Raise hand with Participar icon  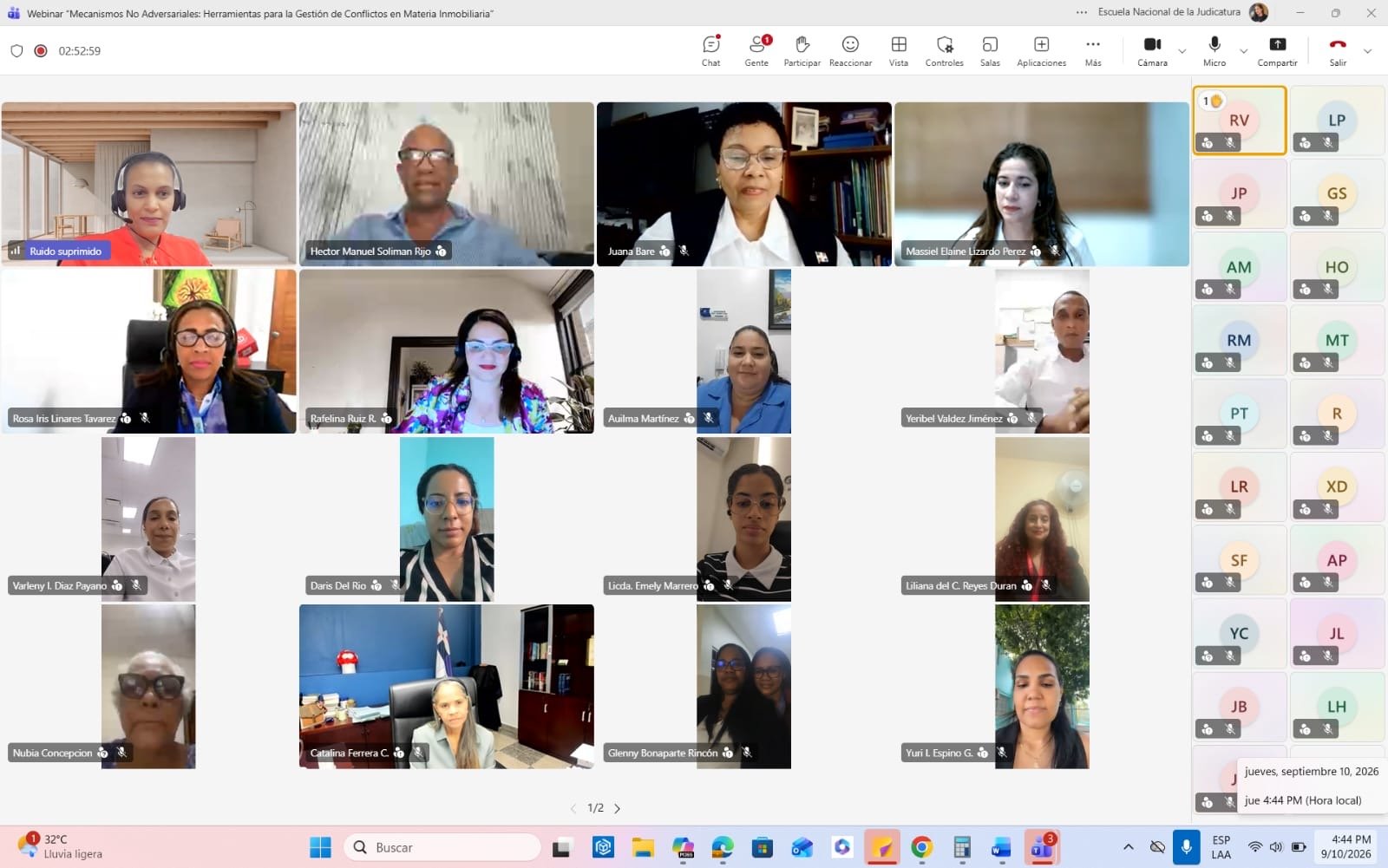point(802,51)
